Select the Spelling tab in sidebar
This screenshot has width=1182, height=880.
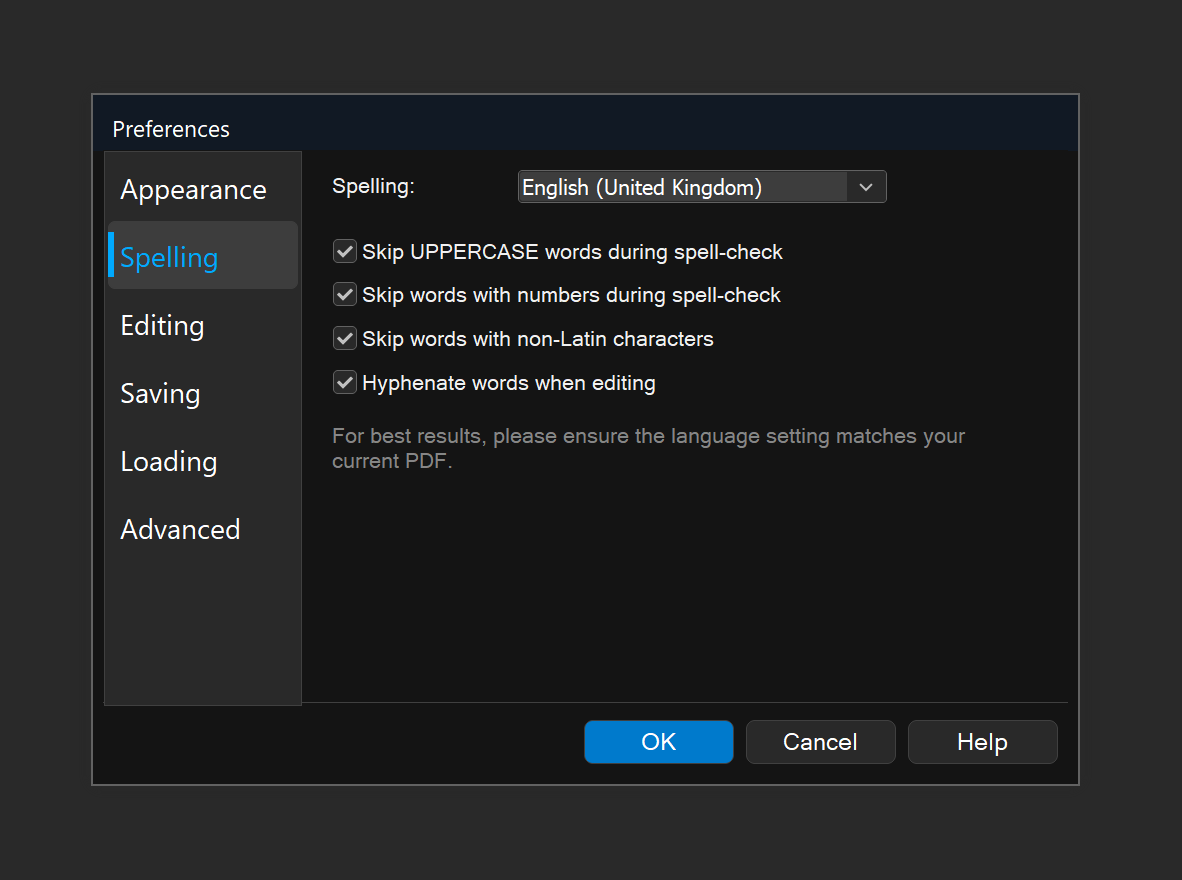tap(169, 257)
